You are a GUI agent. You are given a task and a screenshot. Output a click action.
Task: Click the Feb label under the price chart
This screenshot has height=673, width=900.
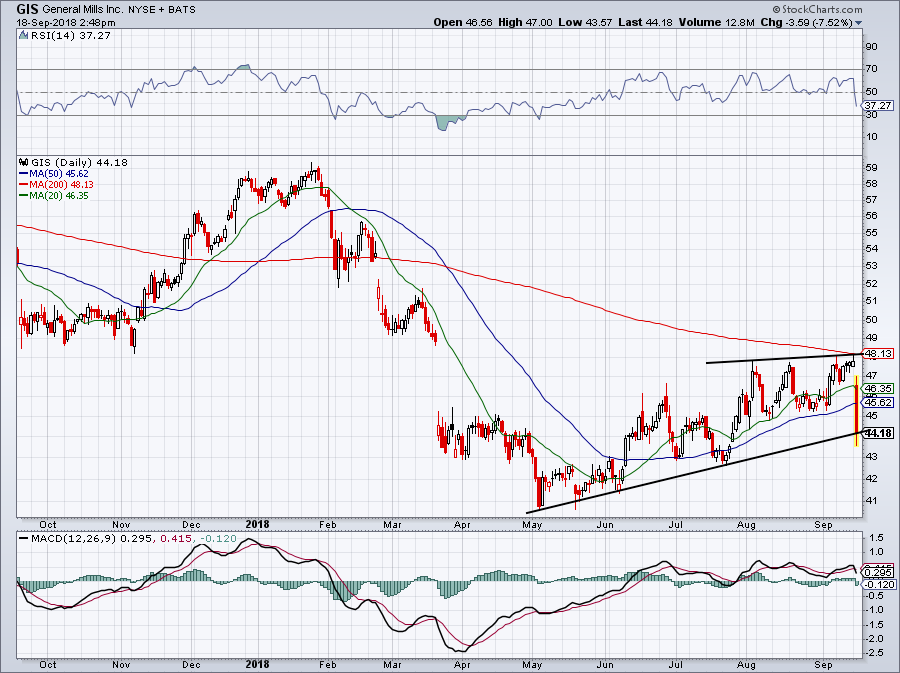[327, 524]
